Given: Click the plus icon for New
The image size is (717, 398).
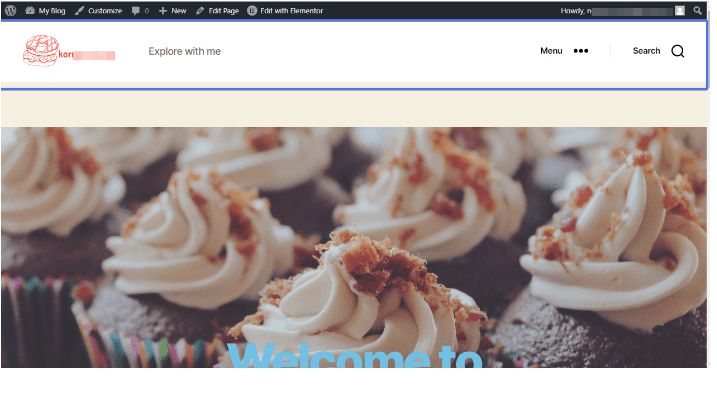Looking at the screenshot, I should pyautogui.click(x=163, y=11).
